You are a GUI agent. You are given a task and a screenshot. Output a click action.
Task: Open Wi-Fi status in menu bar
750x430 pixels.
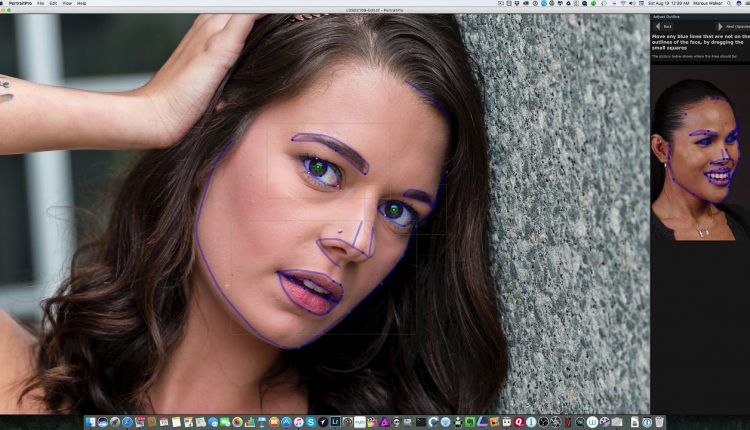click(x=623, y=3)
